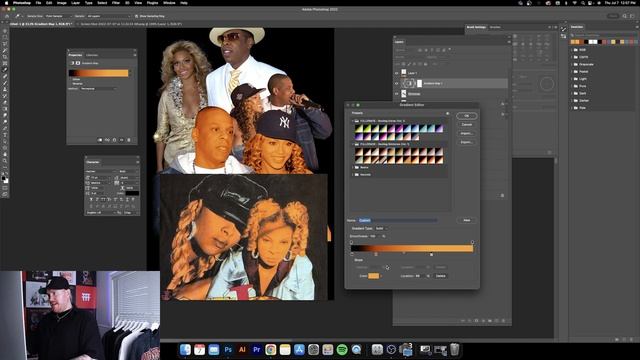
Task: Open Illustrator from the Dock
Action: tap(242, 350)
